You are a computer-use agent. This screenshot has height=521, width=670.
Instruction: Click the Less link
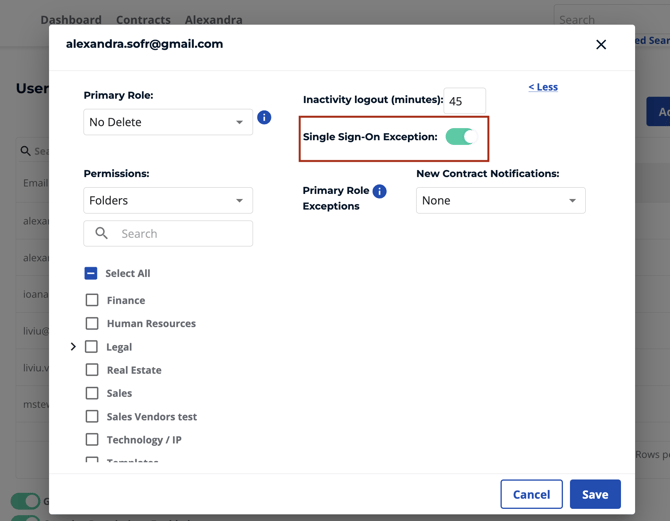pyautogui.click(x=543, y=87)
